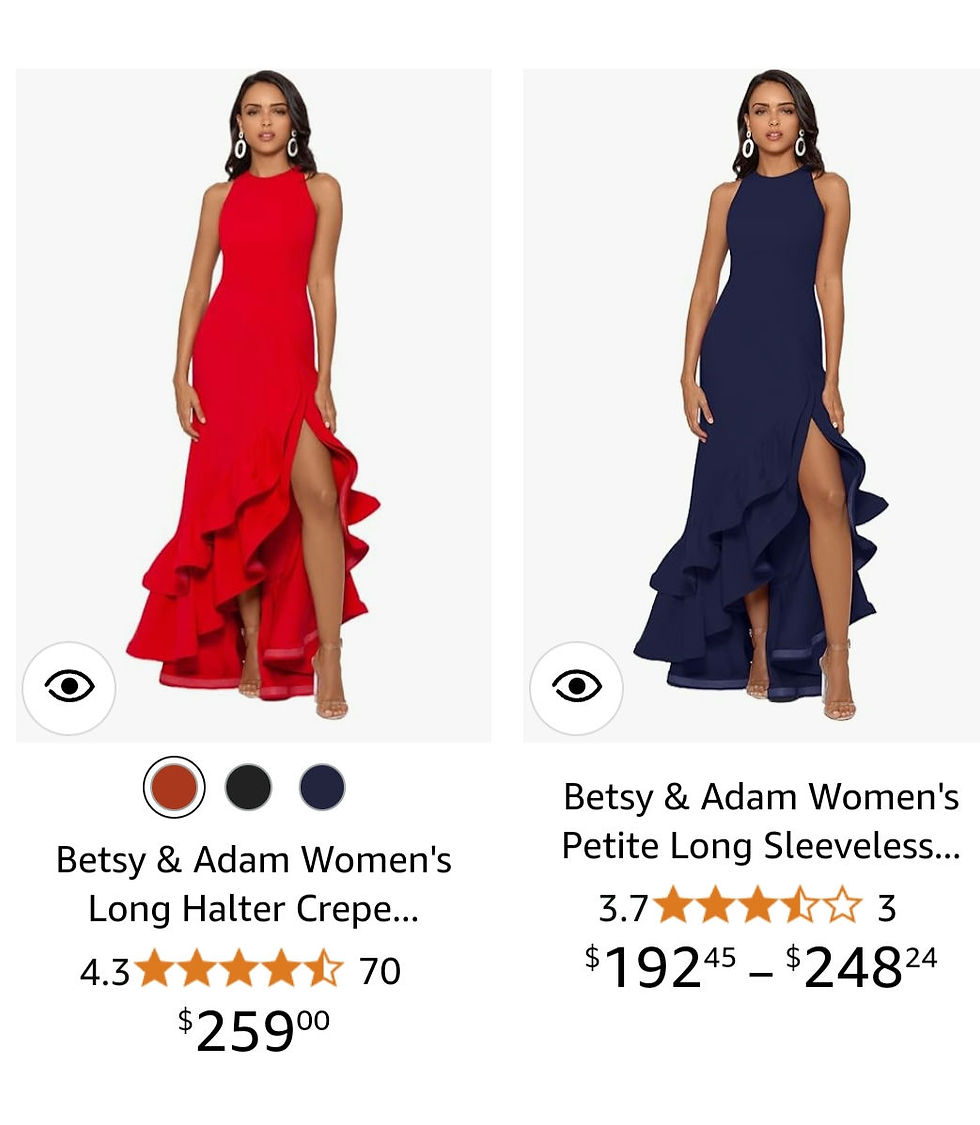Open quick look for the red dress
The height and width of the screenshot is (1125, 980).
[x=69, y=687]
